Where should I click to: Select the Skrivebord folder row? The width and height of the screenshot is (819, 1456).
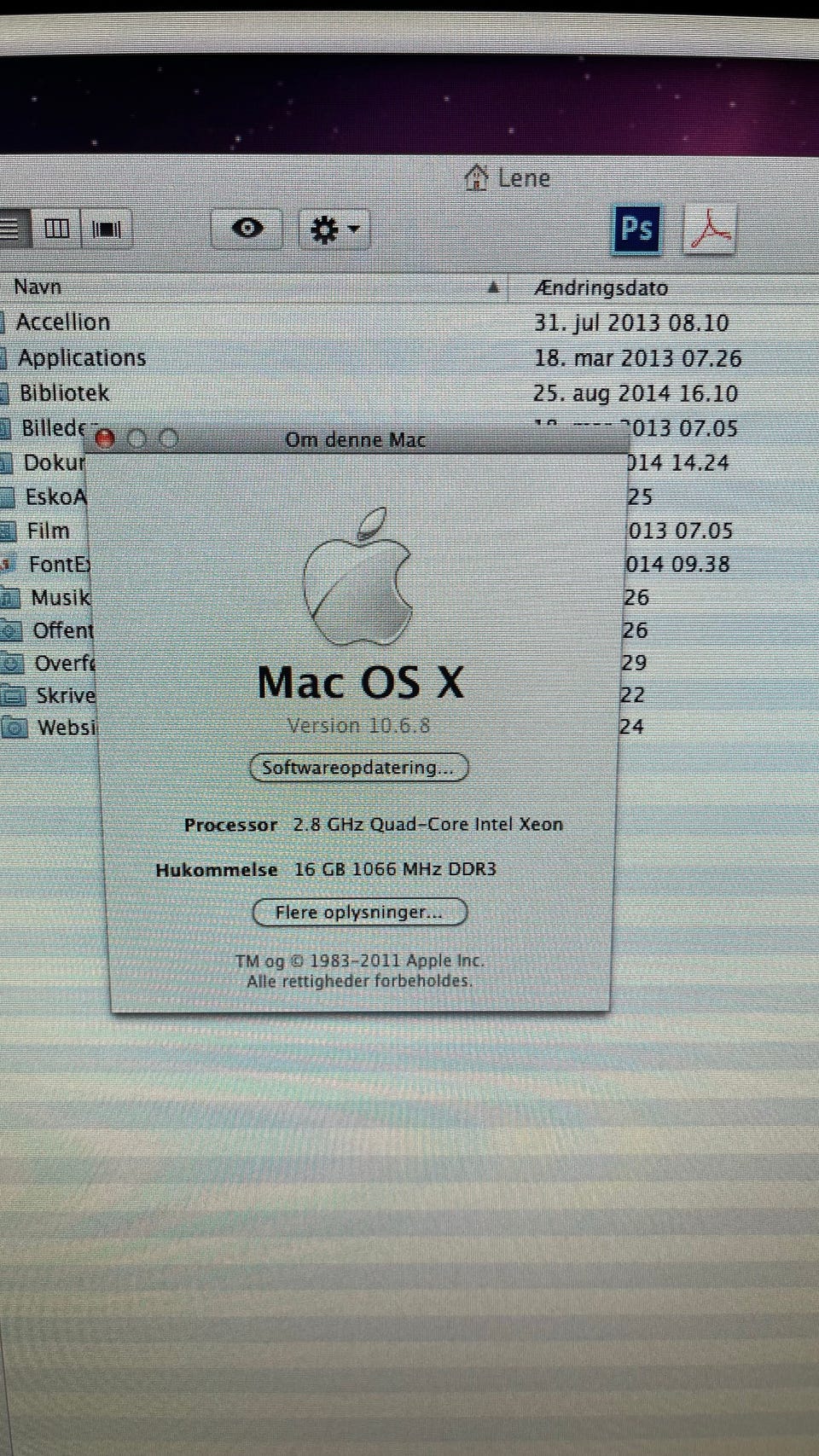(x=65, y=695)
